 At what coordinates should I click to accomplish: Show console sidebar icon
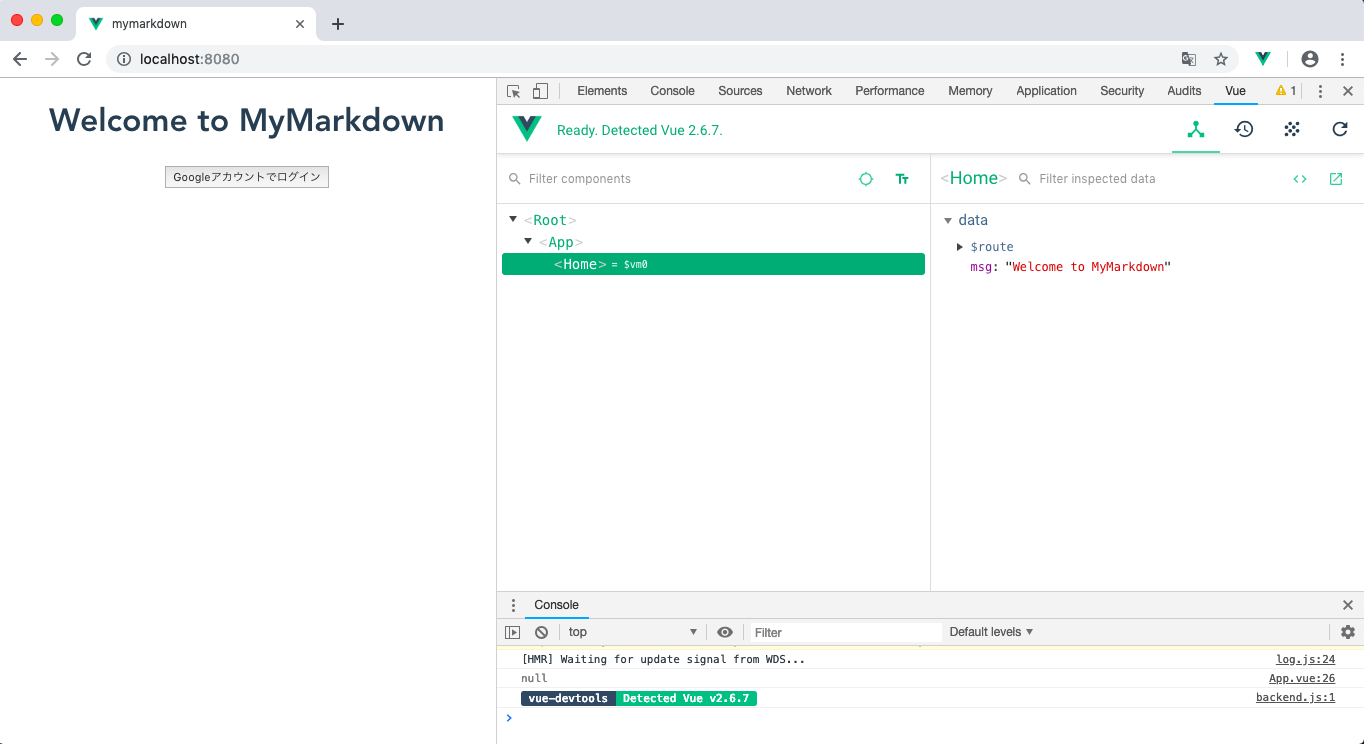pyautogui.click(x=513, y=632)
